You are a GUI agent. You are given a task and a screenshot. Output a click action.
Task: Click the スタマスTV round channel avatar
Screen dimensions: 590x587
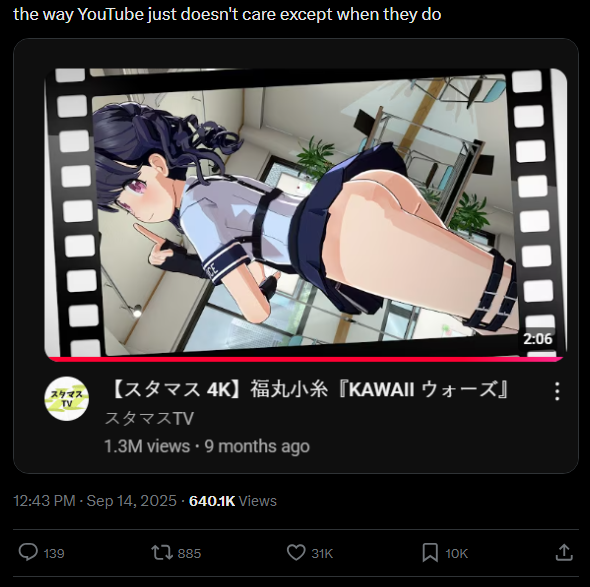pyautogui.click(x=67, y=399)
